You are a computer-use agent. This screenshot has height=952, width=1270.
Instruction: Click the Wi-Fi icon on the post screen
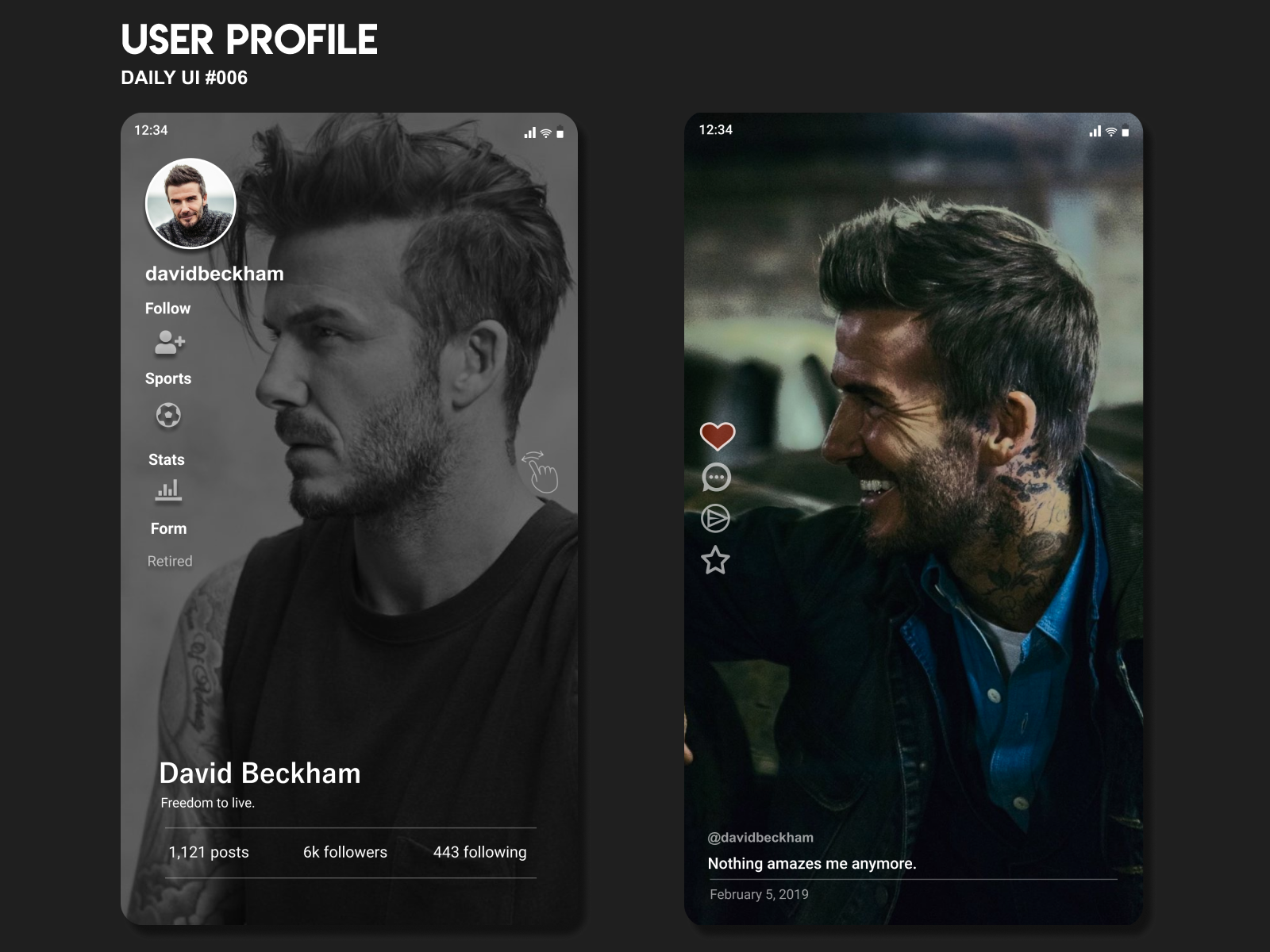(x=1111, y=132)
